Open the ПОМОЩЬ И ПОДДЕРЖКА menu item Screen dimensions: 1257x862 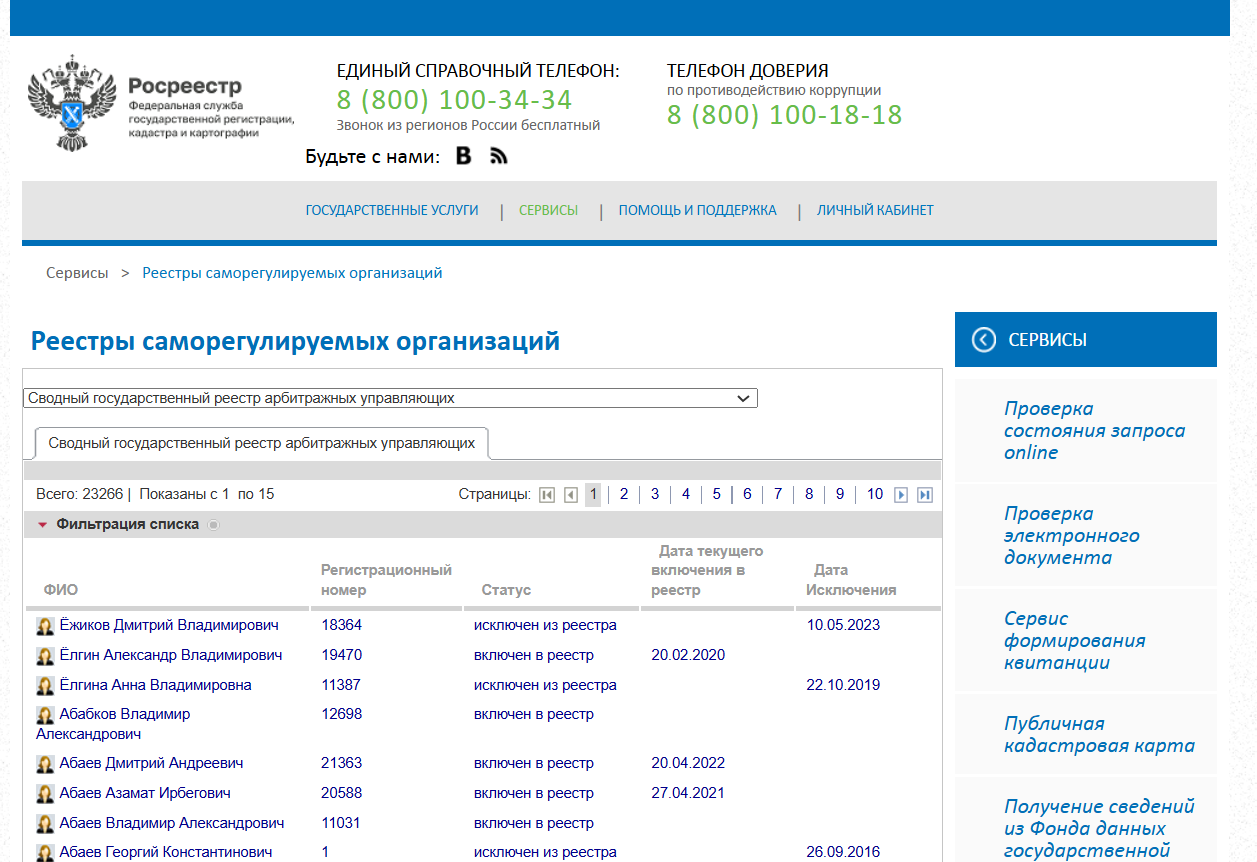[x=698, y=210]
